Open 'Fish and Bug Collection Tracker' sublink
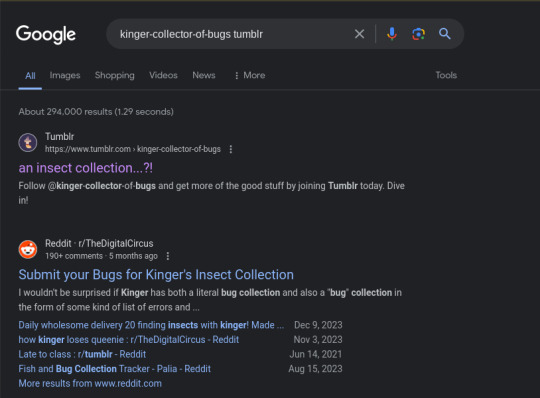540x398 pixels. tap(115, 369)
